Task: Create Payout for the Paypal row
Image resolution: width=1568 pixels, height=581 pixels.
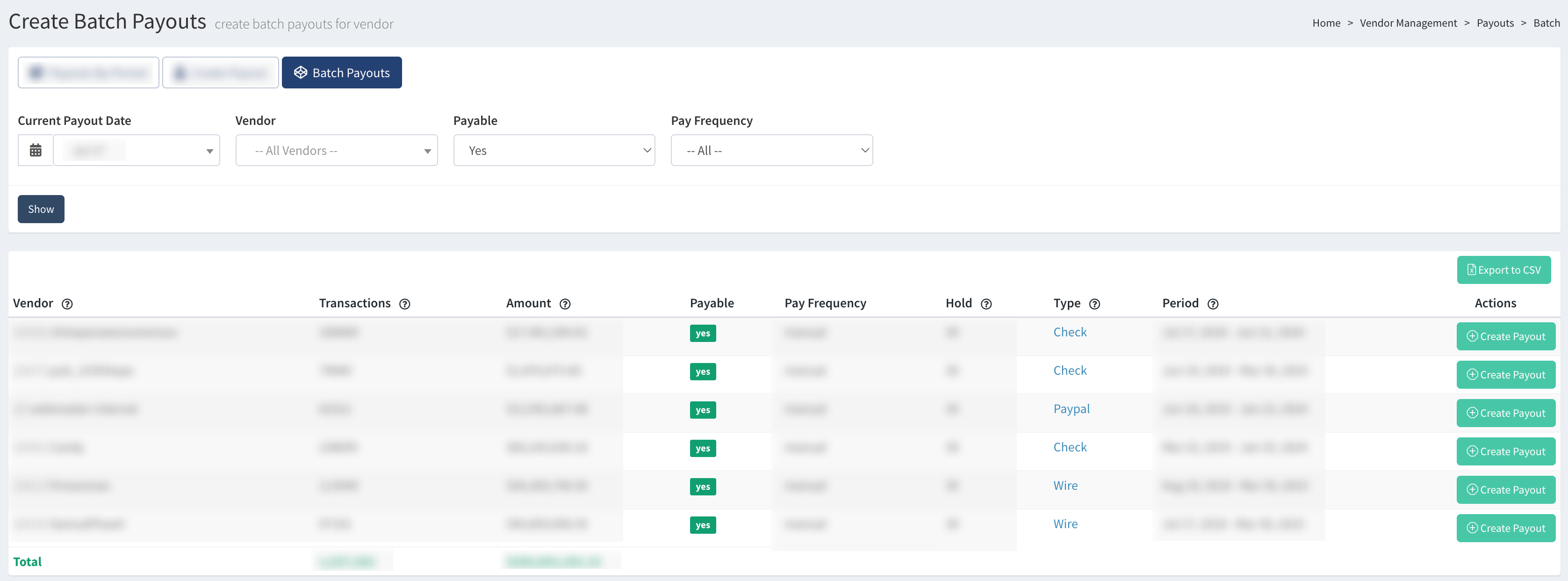Action: point(1505,413)
